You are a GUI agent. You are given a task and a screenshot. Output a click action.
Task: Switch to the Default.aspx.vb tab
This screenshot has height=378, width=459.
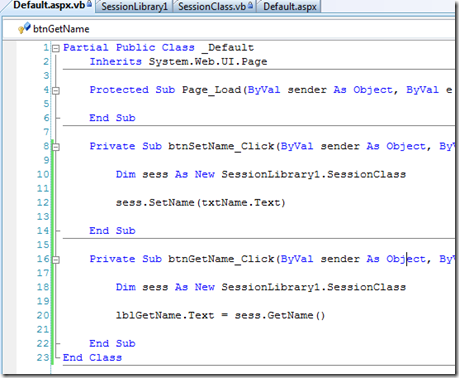[x=48, y=6]
